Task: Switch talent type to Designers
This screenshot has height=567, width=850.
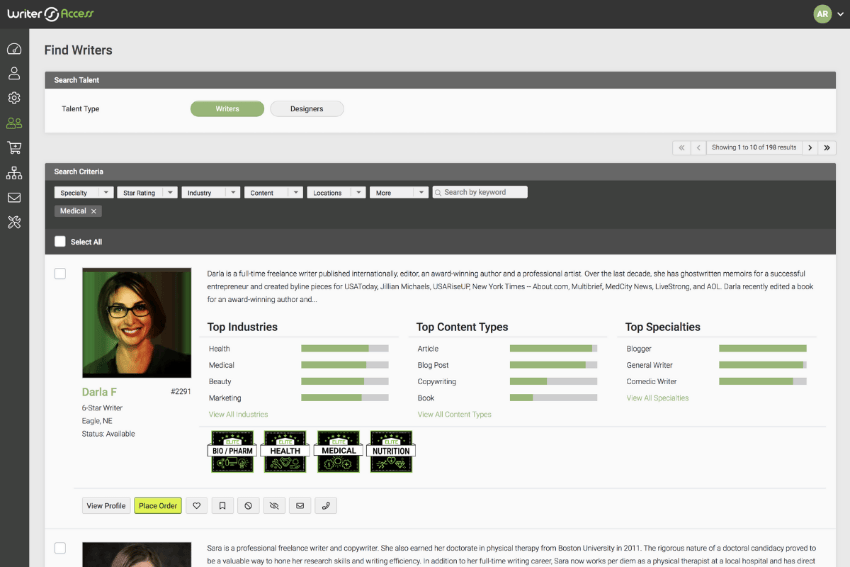Action: point(307,109)
